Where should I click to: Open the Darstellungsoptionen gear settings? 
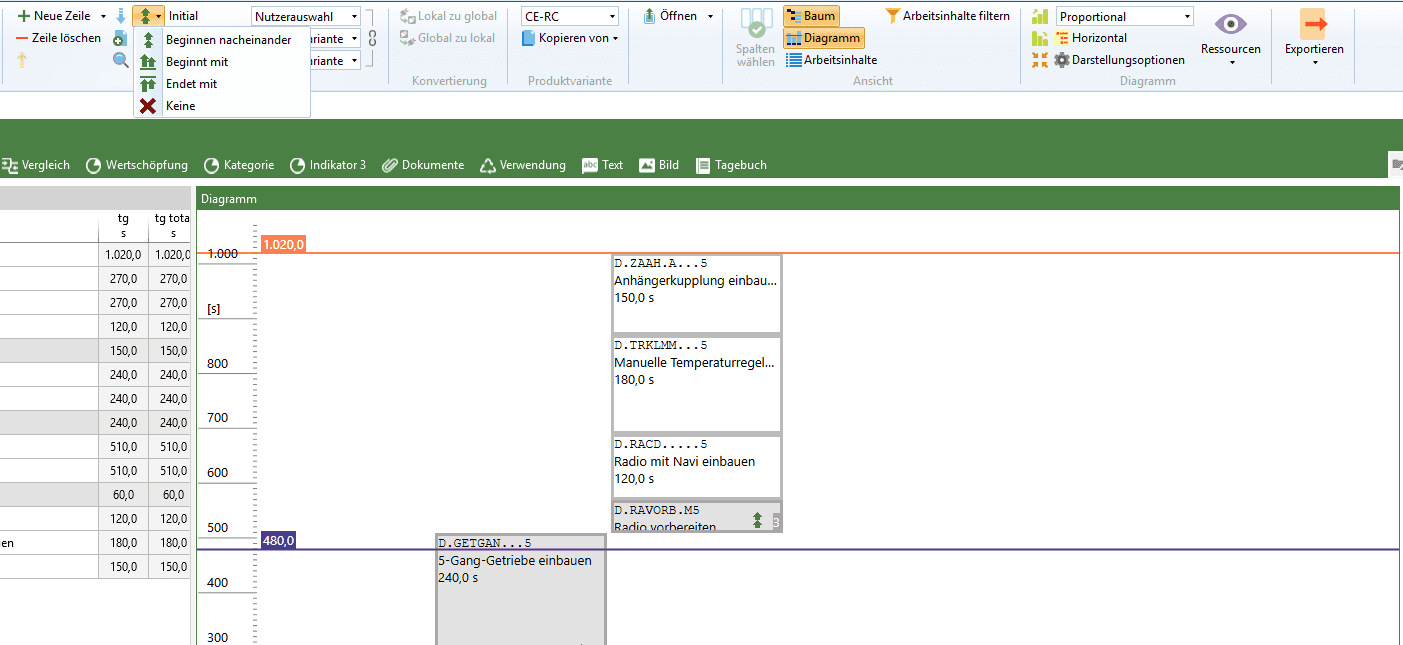(1063, 60)
